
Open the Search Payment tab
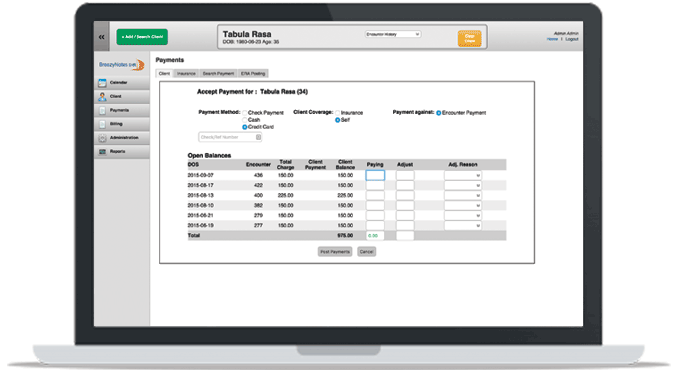click(218, 74)
